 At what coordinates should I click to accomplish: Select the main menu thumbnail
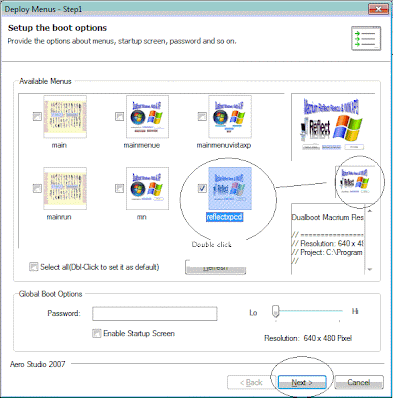click(65, 117)
